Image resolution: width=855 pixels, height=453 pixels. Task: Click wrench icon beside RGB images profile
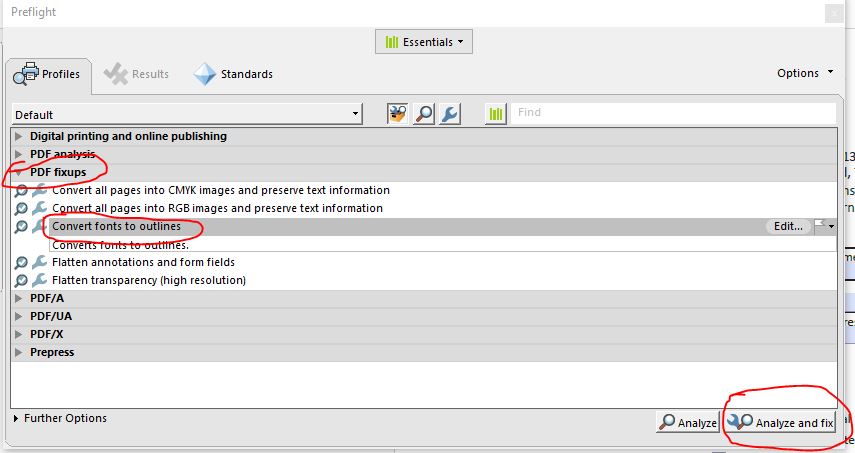(x=39, y=208)
